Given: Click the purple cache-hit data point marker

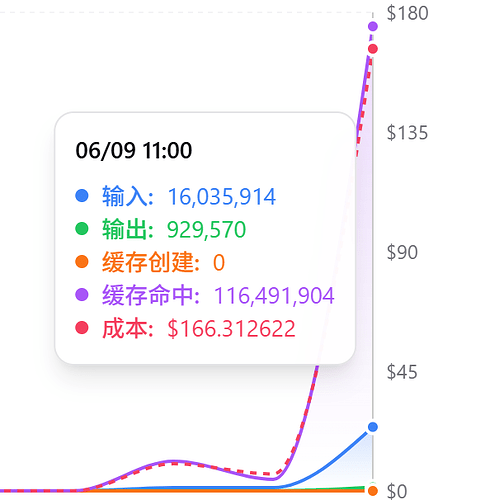Looking at the screenshot, I should 373,26.
